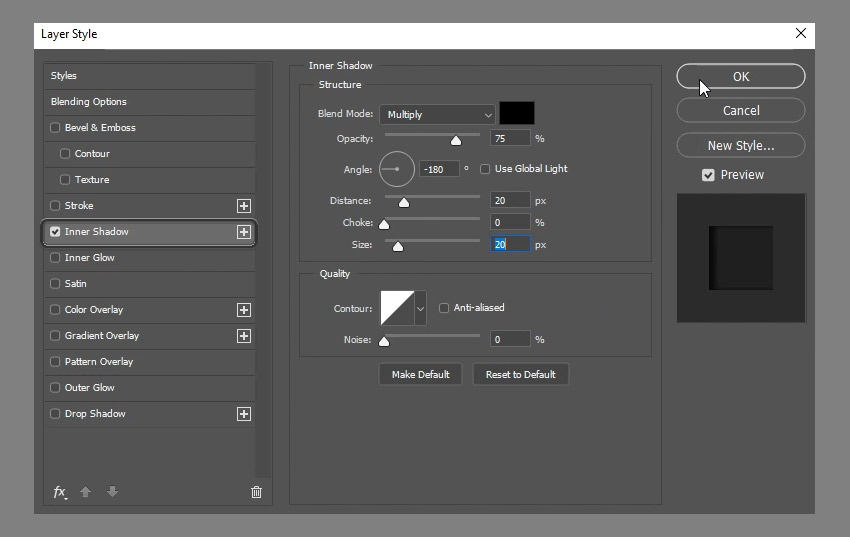Screen dimensions: 850x537
Task: Open the Blend Mode Multiply dropdown
Action: 437,115
